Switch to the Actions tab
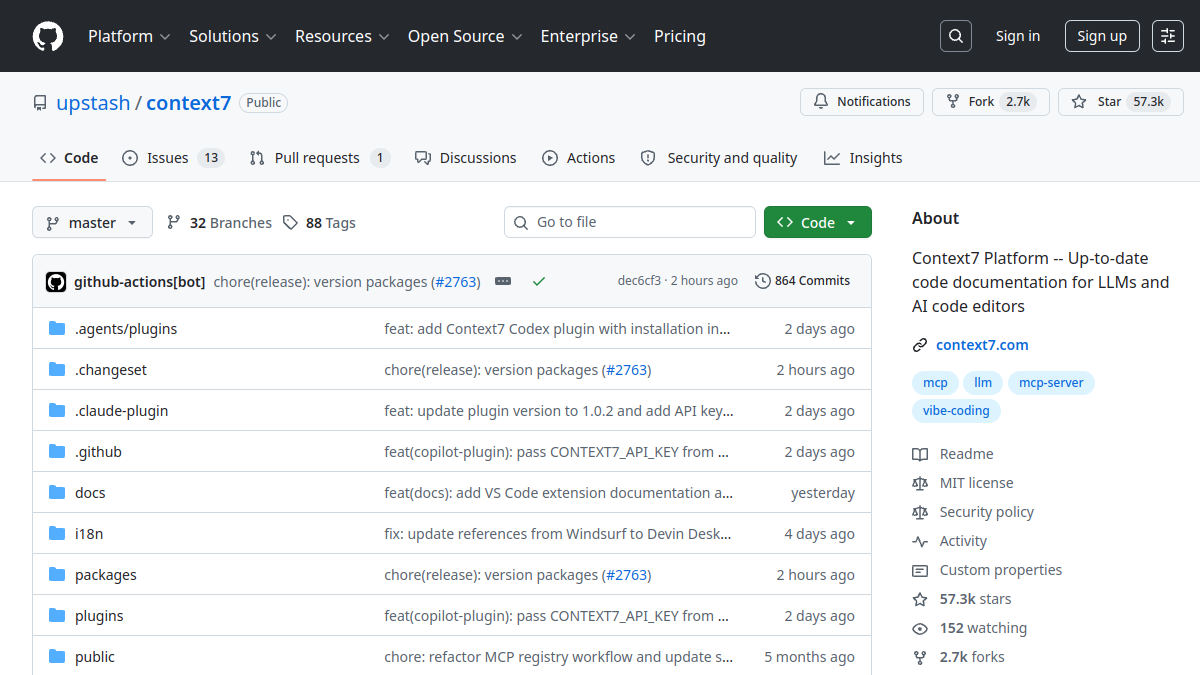This screenshot has height=675, width=1200. pyautogui.click(x=578, y=158)
